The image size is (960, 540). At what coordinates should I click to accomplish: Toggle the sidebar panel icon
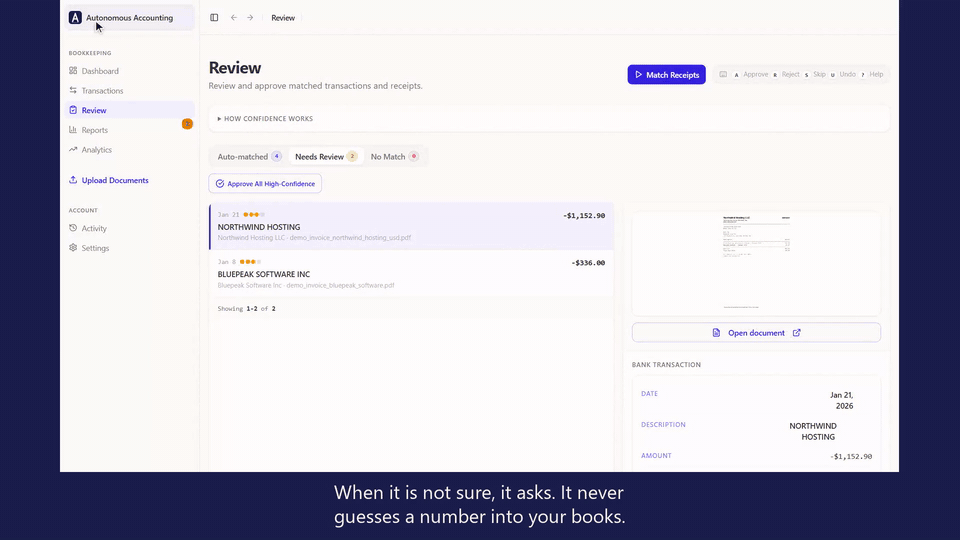[x=214, y=18]
